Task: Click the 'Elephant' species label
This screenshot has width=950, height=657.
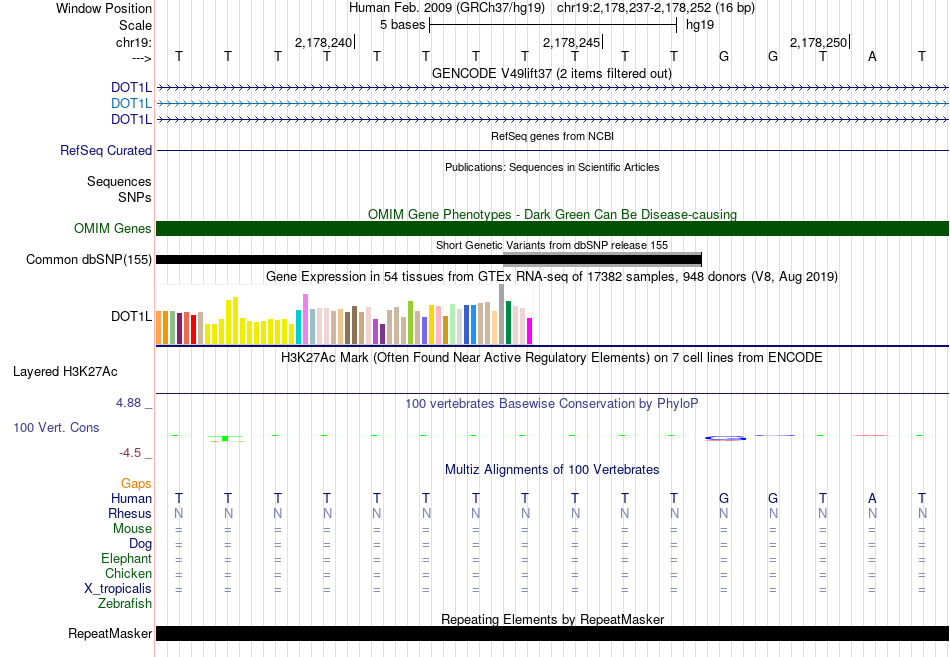Action: click(127, 559)
